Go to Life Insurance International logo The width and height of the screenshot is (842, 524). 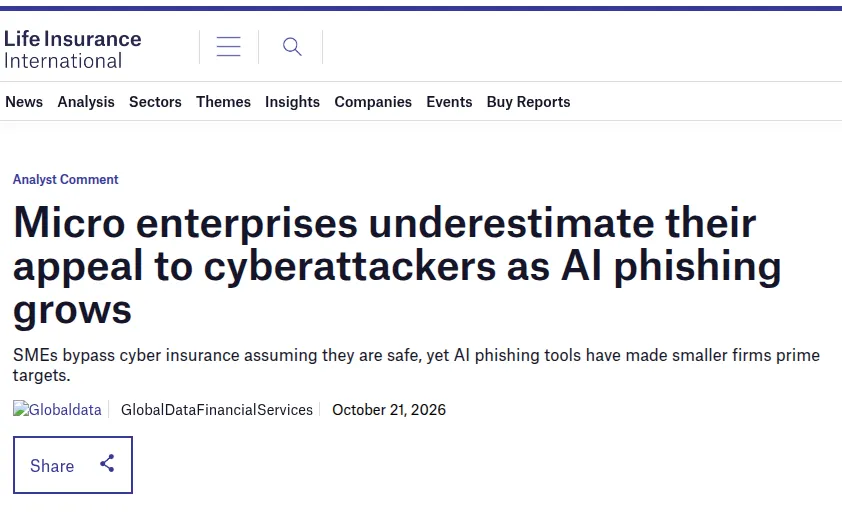click(72, 49)
